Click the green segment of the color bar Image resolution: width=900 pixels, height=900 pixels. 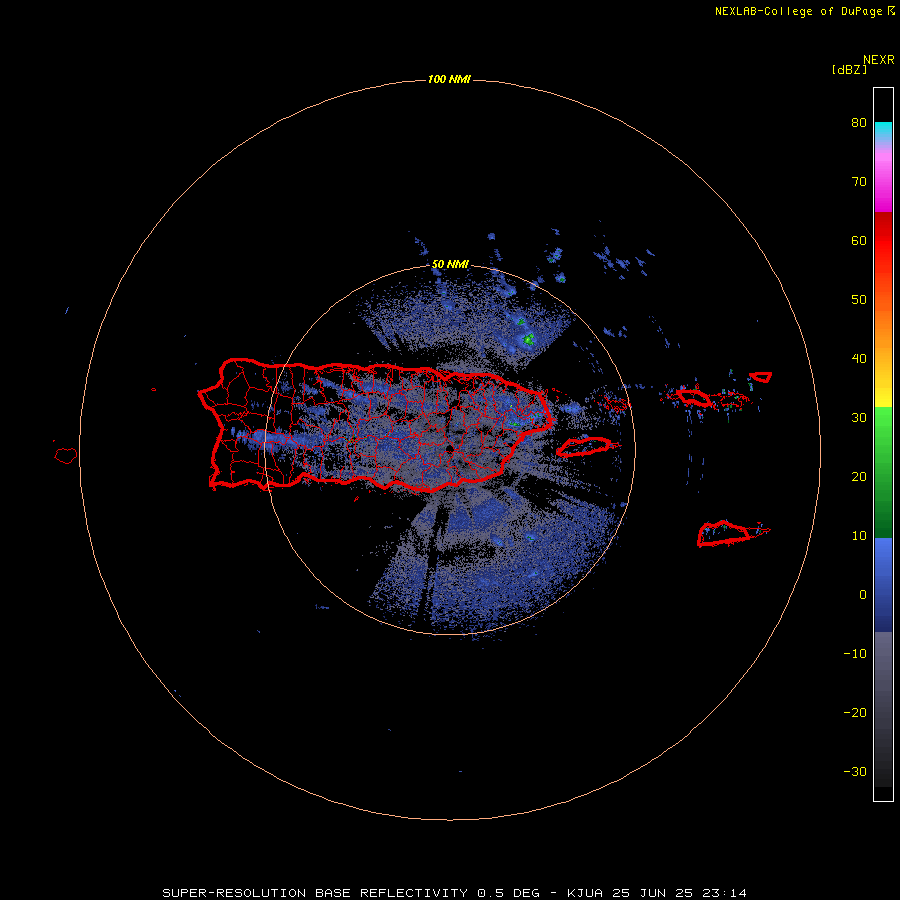(883, 472)
